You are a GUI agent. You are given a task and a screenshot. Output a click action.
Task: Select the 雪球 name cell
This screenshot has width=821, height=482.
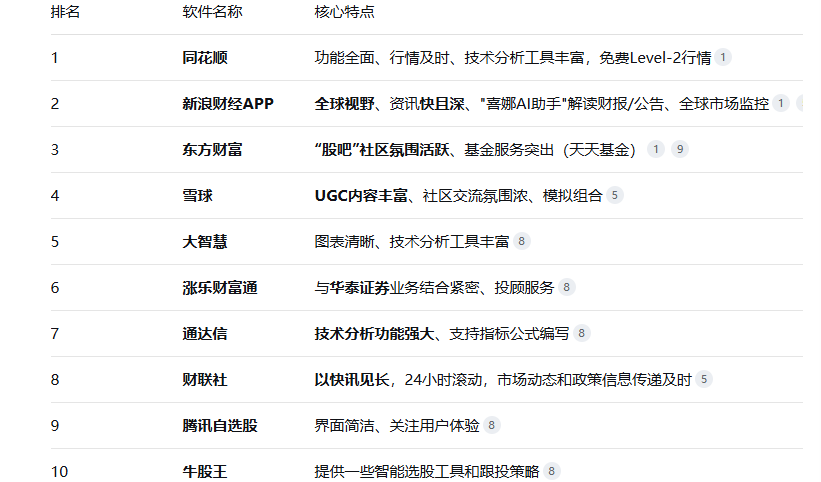197,196
